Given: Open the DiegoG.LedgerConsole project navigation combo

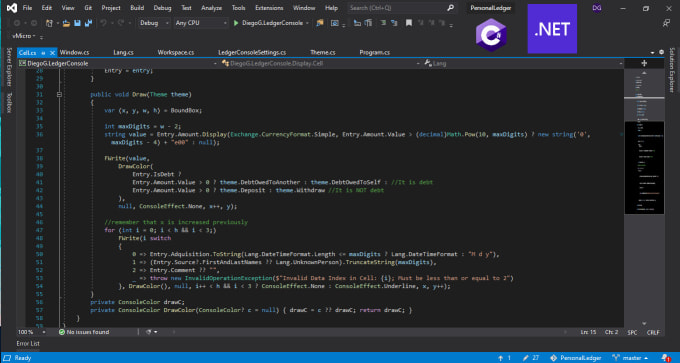Looking at the screenshot, I should [x=118, y=63].
